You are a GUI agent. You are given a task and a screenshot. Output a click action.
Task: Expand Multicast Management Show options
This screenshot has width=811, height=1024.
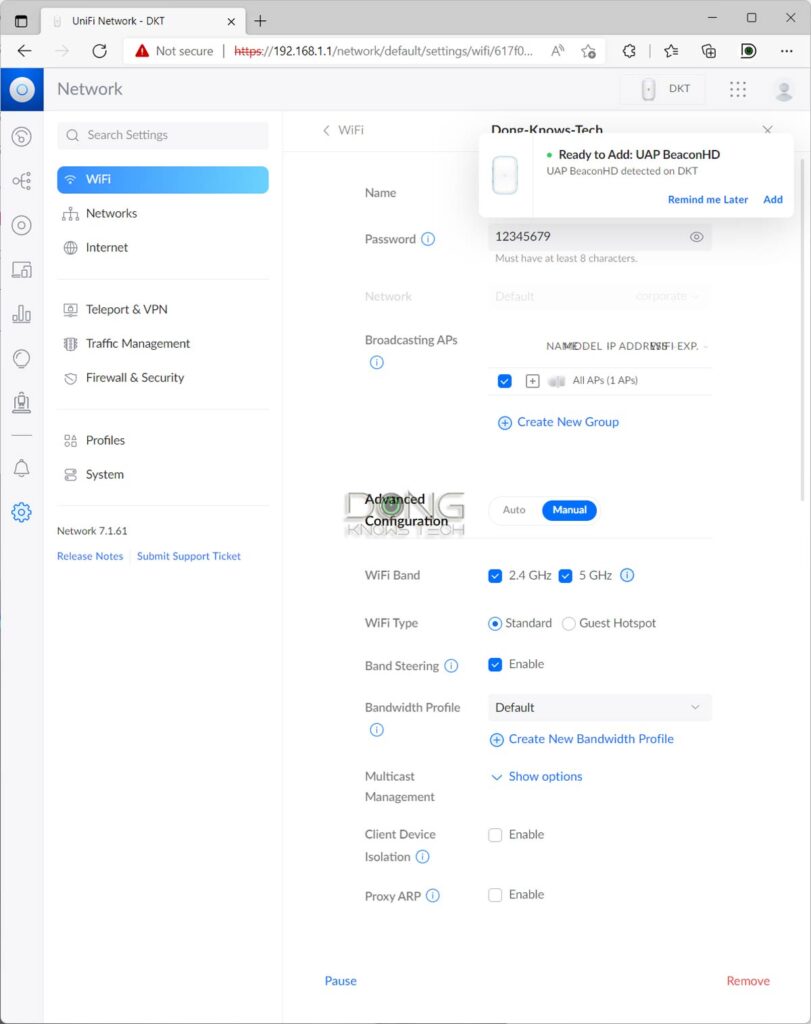pos(537,776)
